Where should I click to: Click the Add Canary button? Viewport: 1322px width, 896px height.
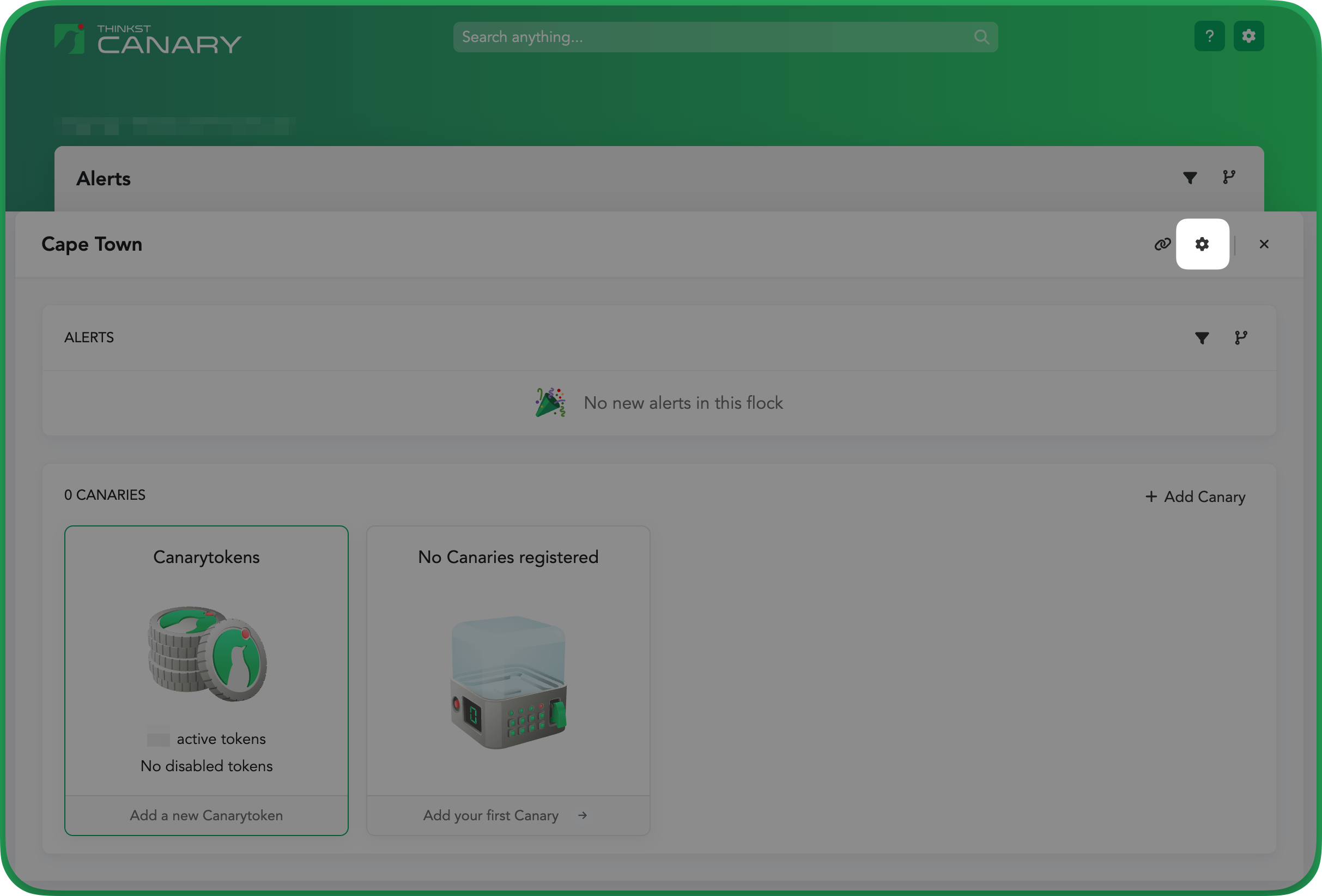(1195, 497)
